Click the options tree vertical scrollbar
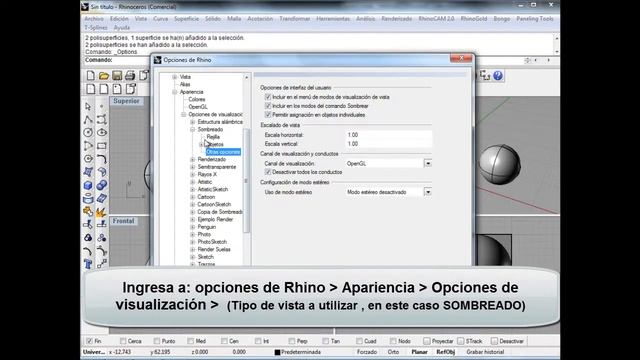The height and width of the screenshot is (360, 640). (x=246, y=180)
